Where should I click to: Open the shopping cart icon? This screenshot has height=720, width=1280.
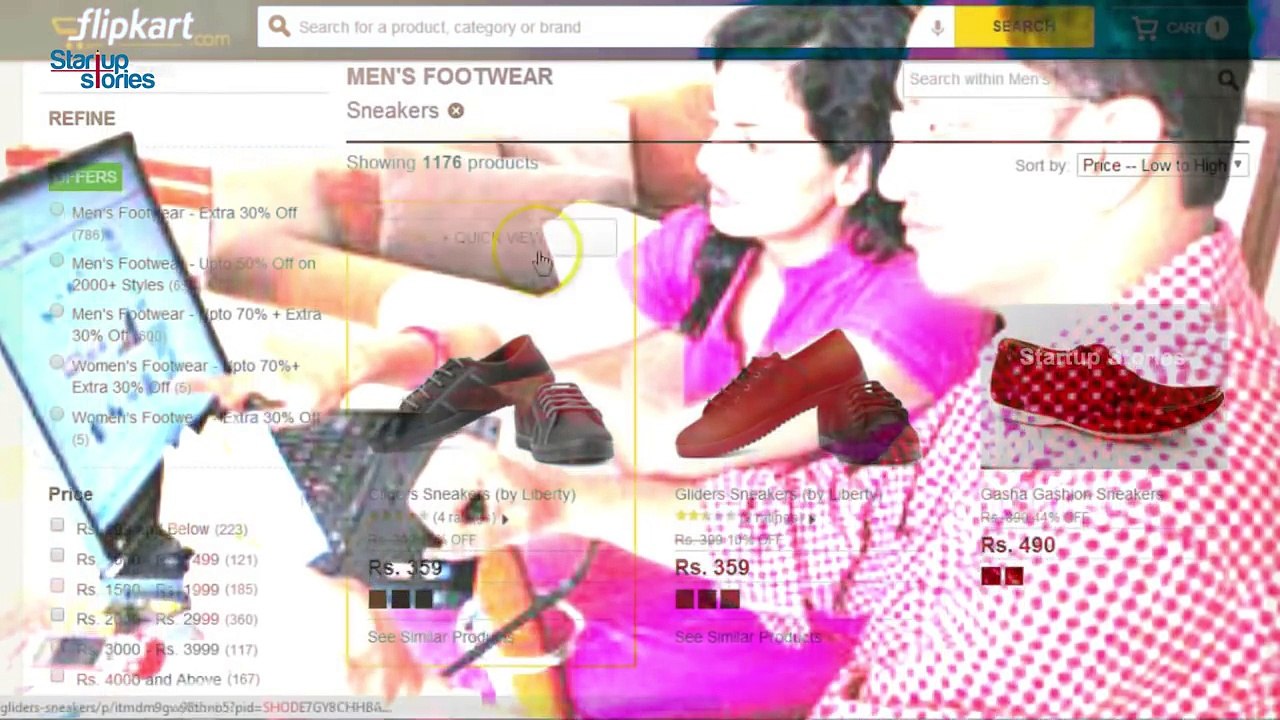pos(1145,28)
